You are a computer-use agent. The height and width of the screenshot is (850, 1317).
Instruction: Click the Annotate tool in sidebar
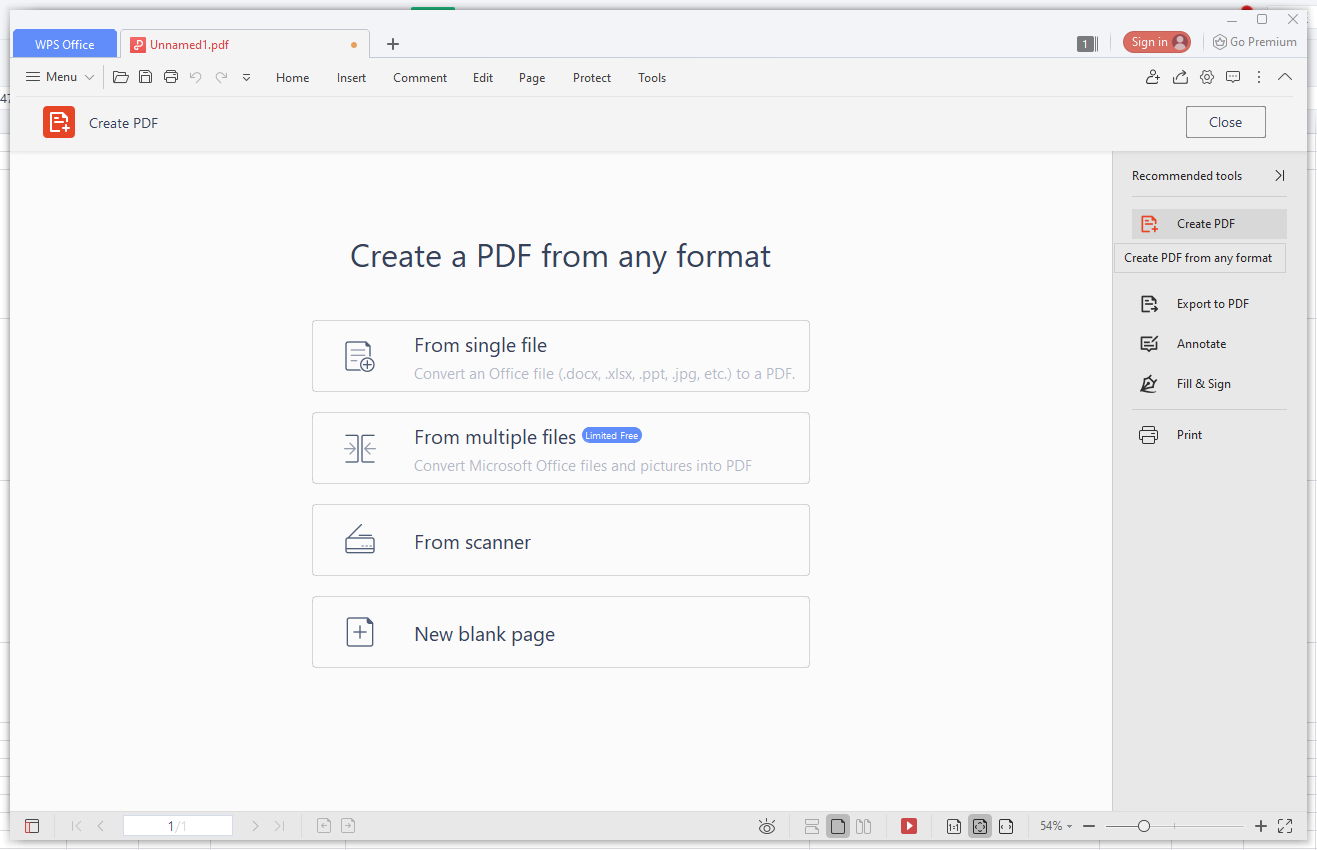click(1200, 344)
